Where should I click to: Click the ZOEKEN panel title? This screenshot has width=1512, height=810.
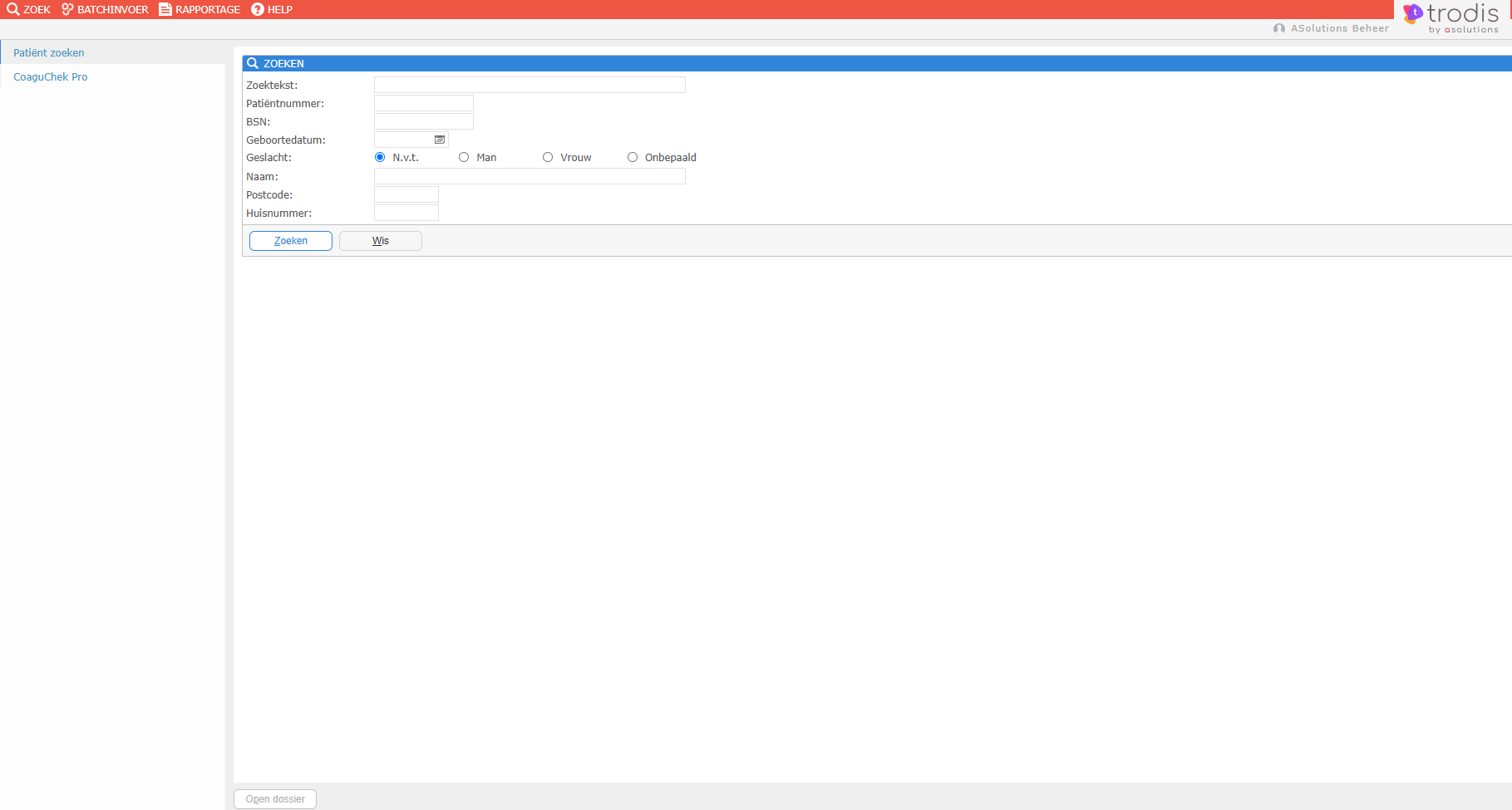(283, 63)
